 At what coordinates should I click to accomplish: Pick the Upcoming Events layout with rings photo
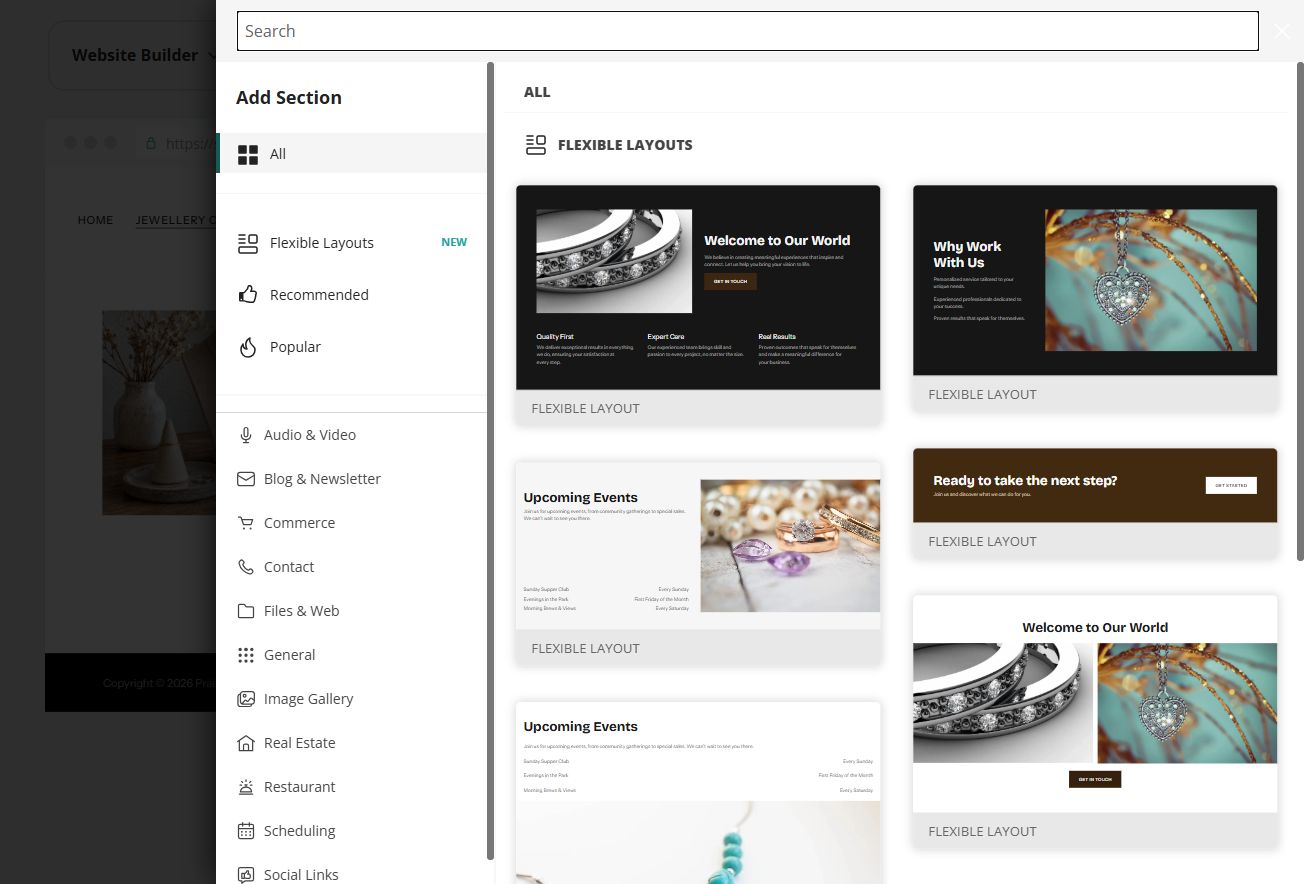tap(698, 562)
